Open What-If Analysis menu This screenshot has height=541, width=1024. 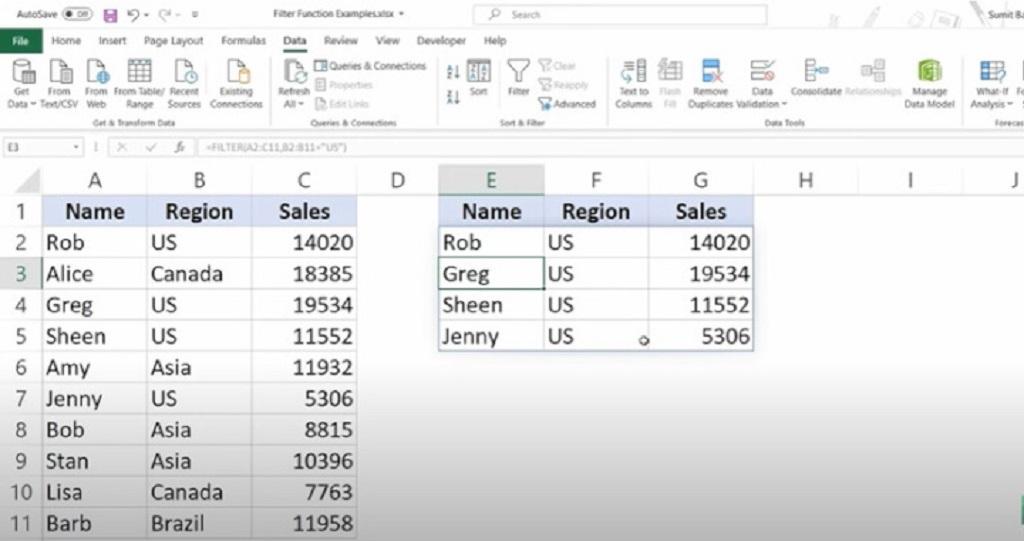992,84
